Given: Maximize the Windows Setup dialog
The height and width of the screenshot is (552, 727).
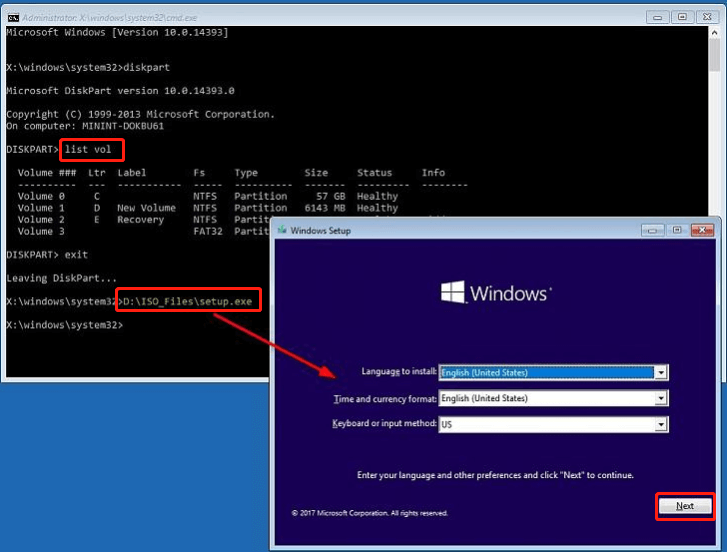Looking at the screenshot, I should 677,230.
